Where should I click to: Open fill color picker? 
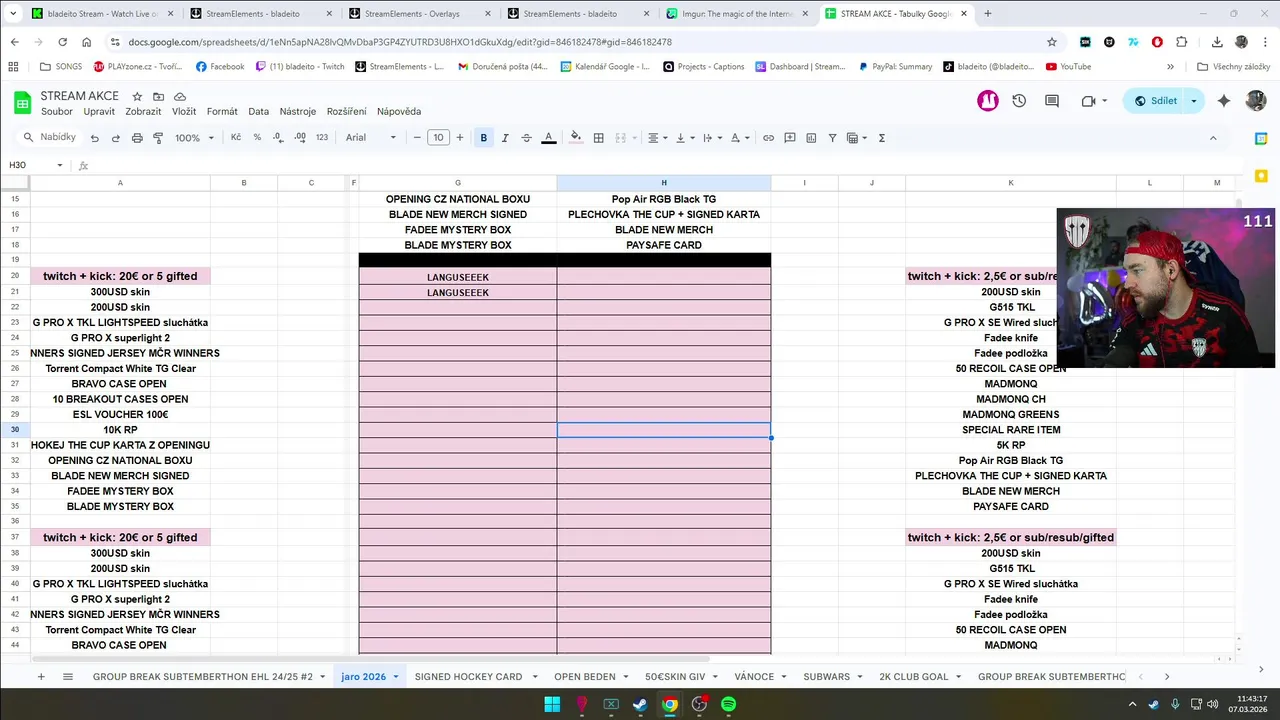tap(576, 138)
